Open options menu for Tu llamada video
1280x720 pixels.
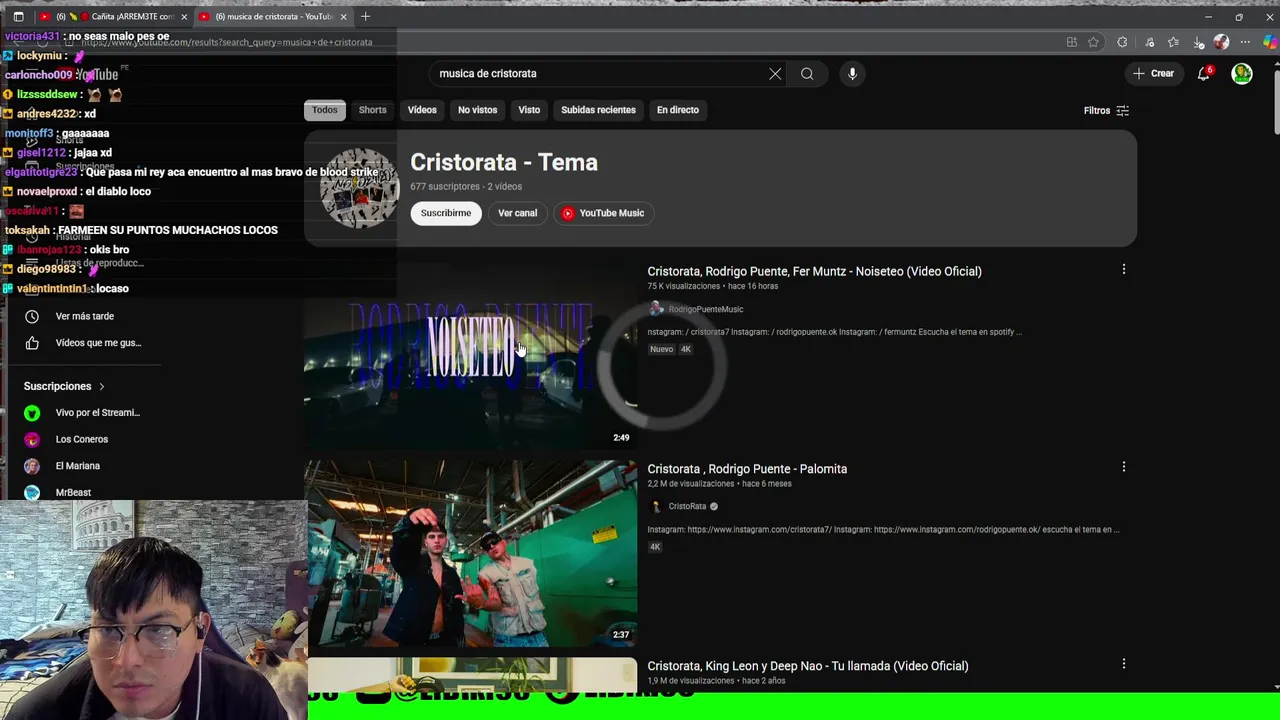tap(1123, 664)
